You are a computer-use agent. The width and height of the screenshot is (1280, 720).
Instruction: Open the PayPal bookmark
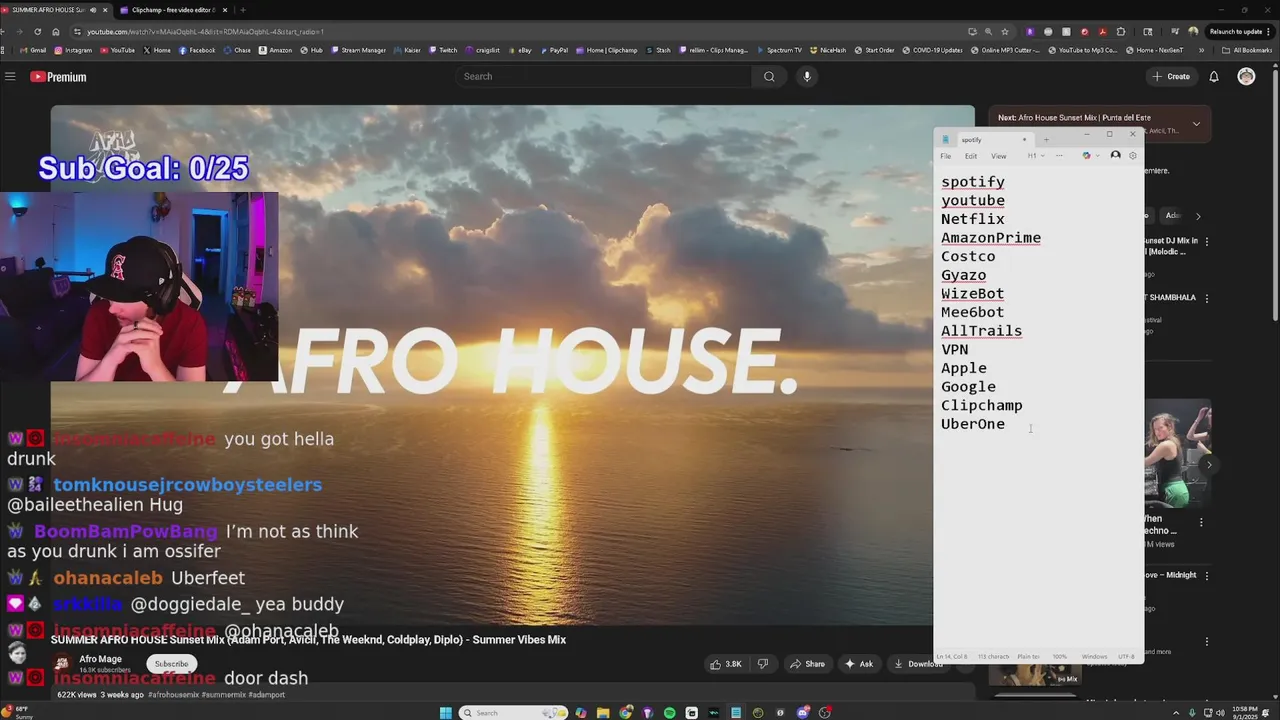(x=554, y=50)
